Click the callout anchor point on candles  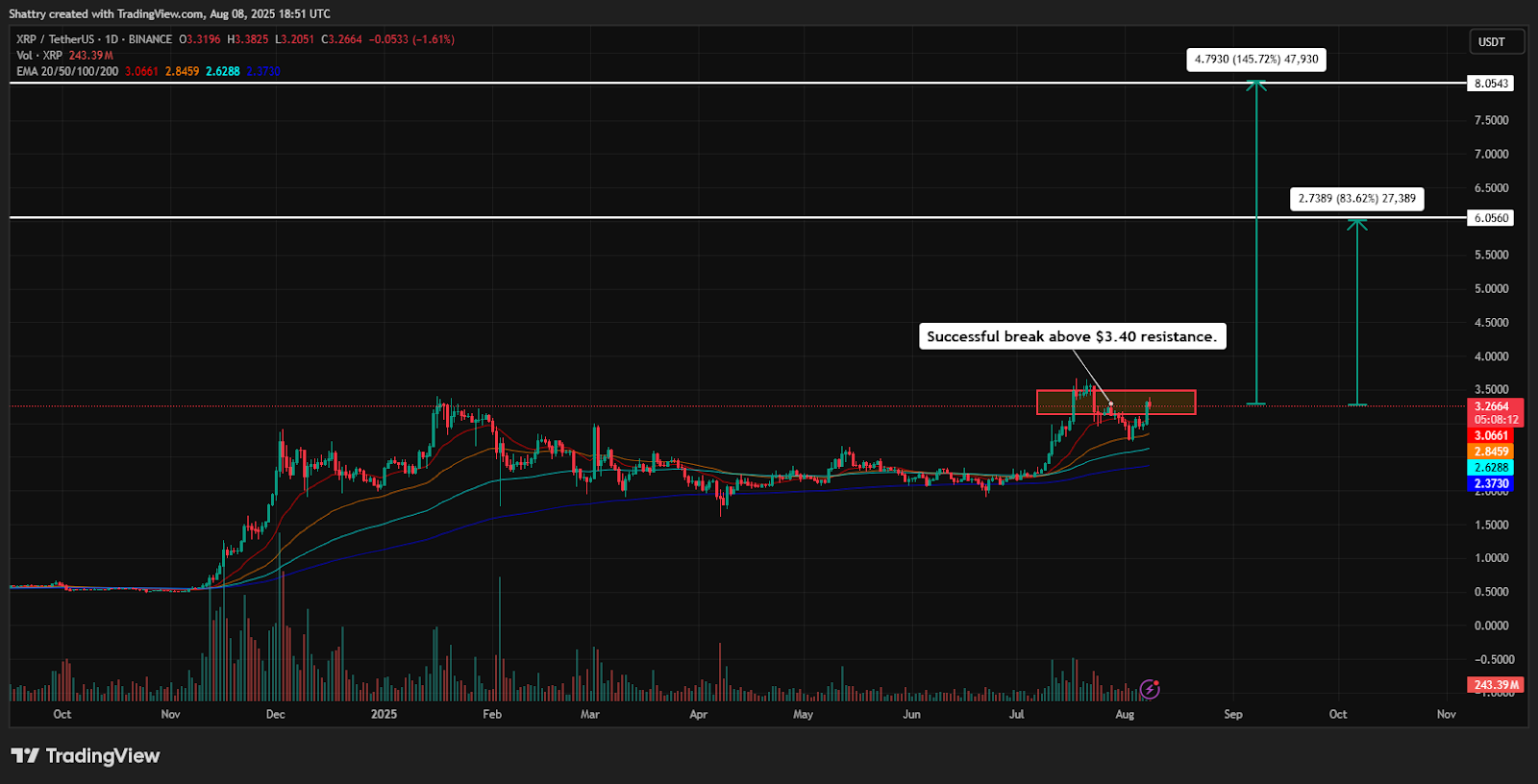coord(1110,404)
